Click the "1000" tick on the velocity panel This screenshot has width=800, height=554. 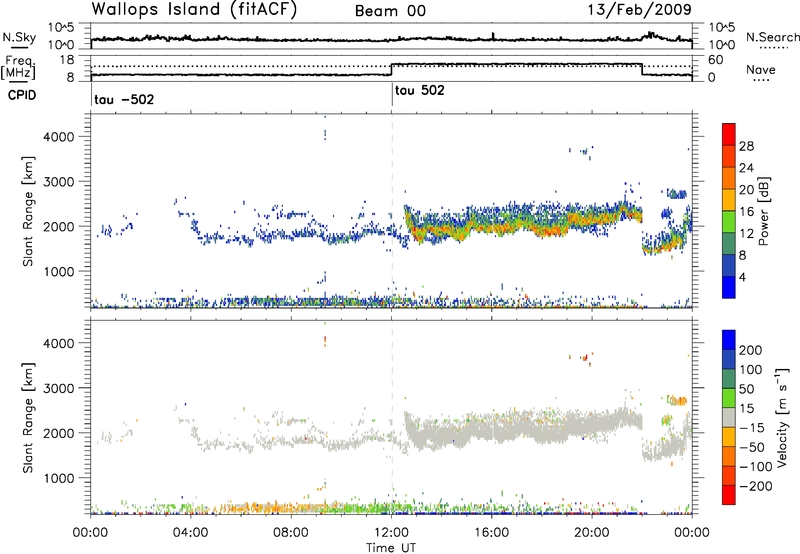click(x=59, y=478)
